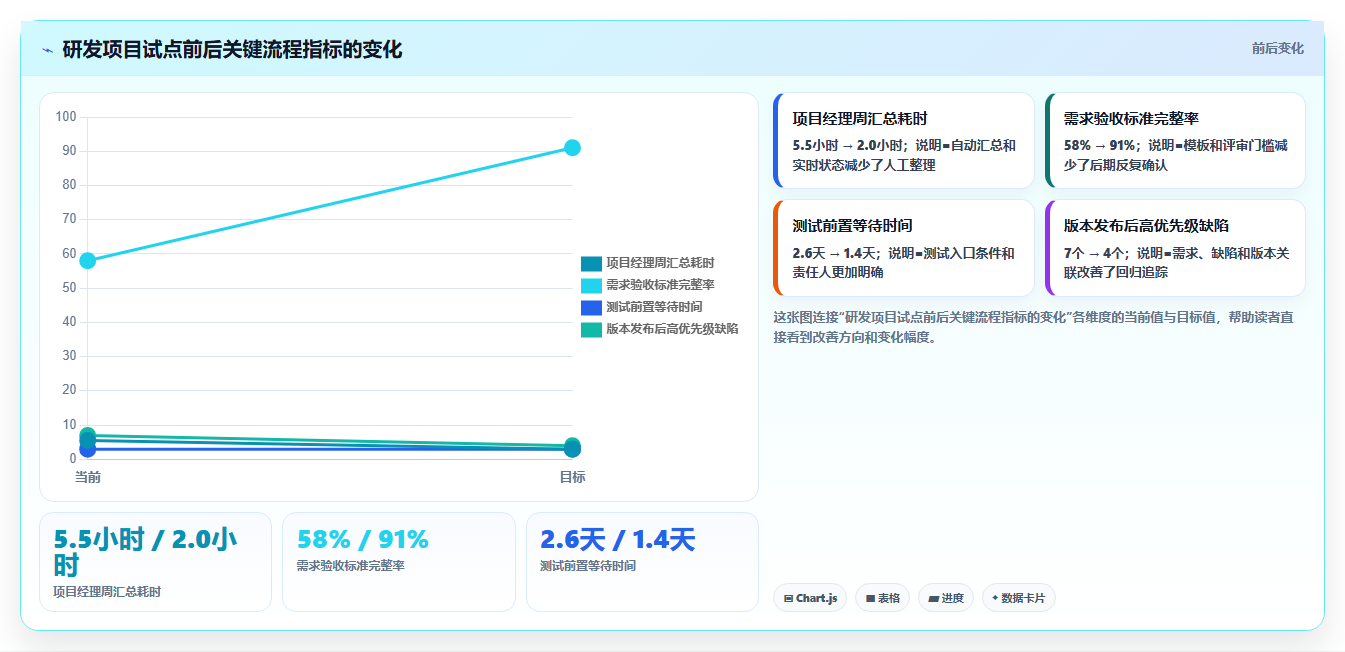Click the 表格 tag chip
This screenshot has width=1345, height=652.
pyautogui.click(x=883, y=598)
